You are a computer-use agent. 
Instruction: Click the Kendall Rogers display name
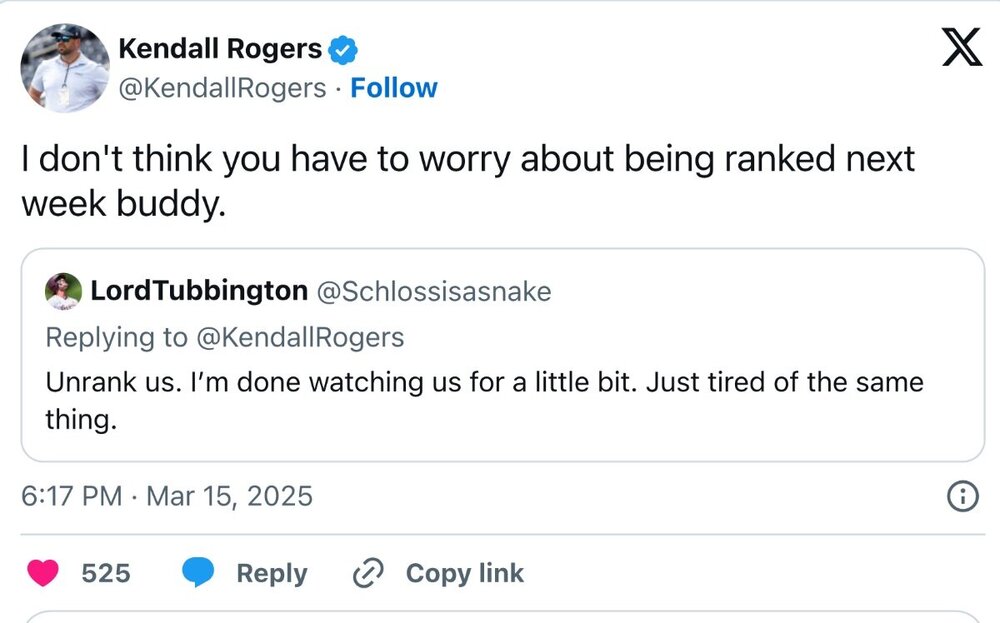[220, 48]
